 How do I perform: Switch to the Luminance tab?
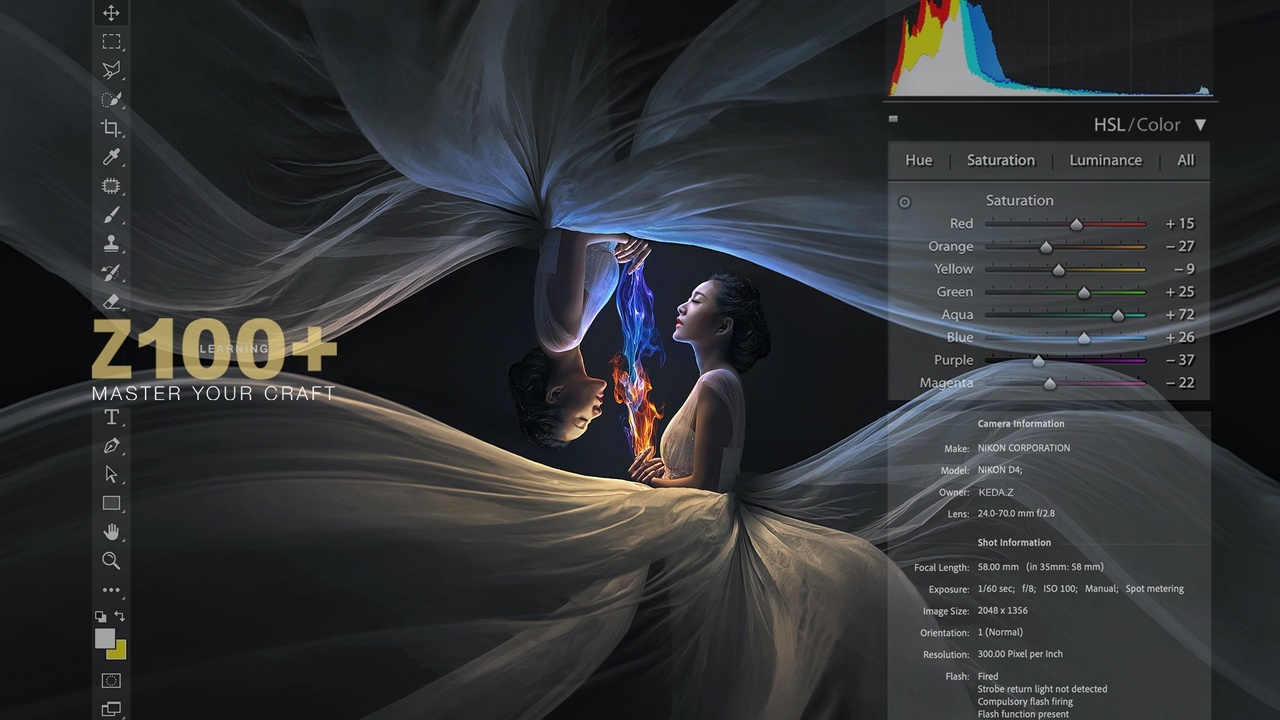1105,160
